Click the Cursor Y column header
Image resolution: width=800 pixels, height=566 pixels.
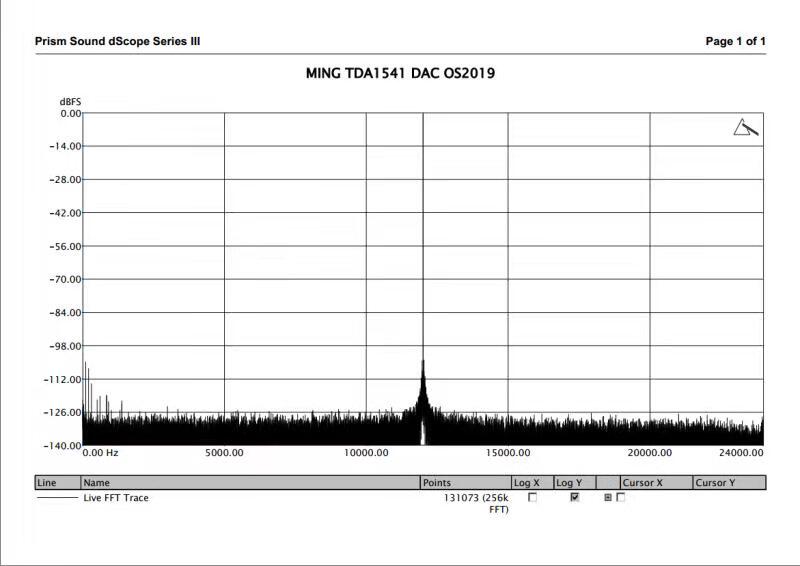[730, 483]
